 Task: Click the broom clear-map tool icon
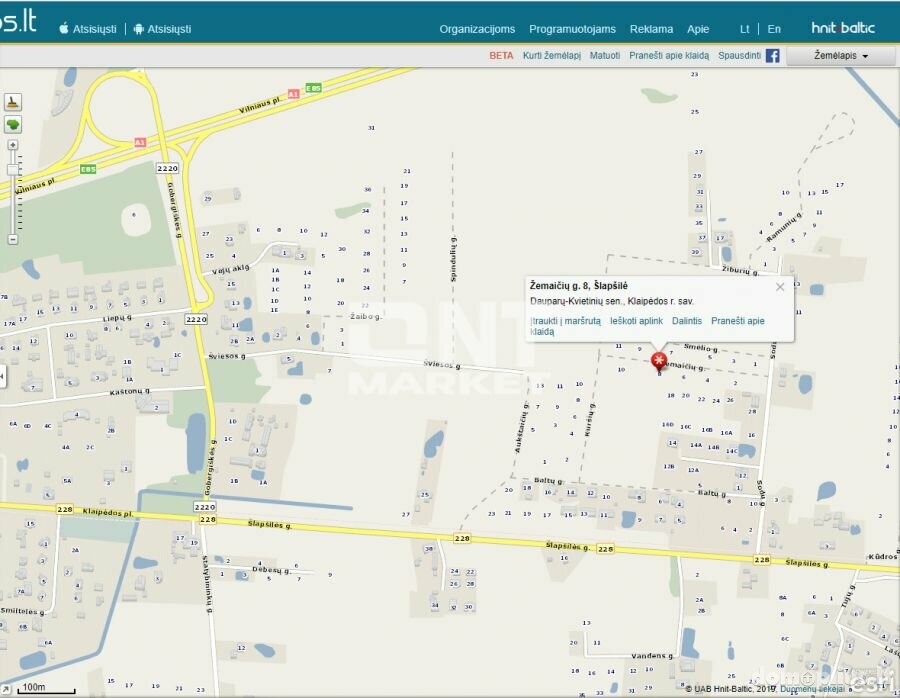pos(13,102)
